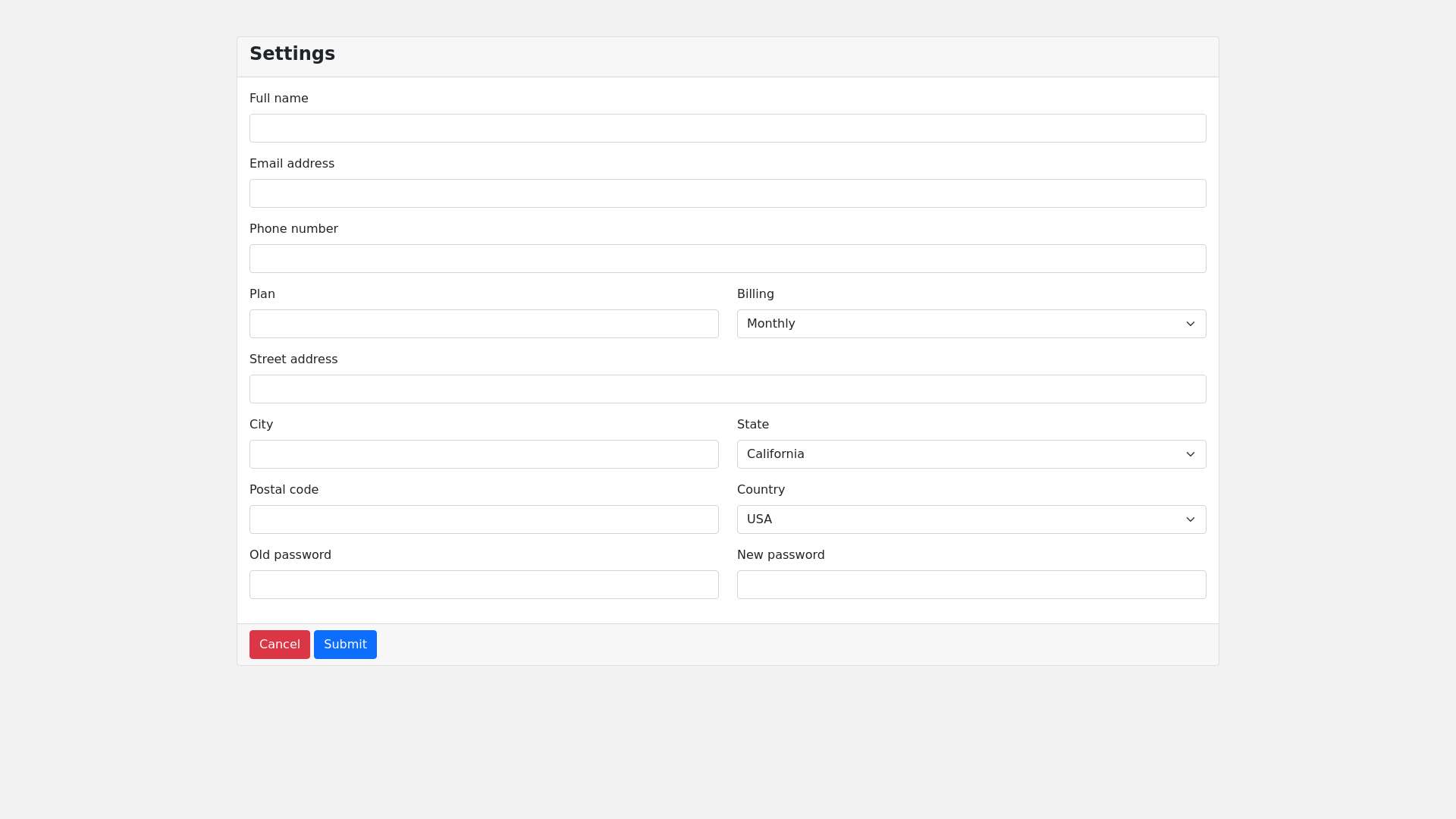1456x819 pixels.
Task: Click the Email address input field
Action: (x=727, y=193)
